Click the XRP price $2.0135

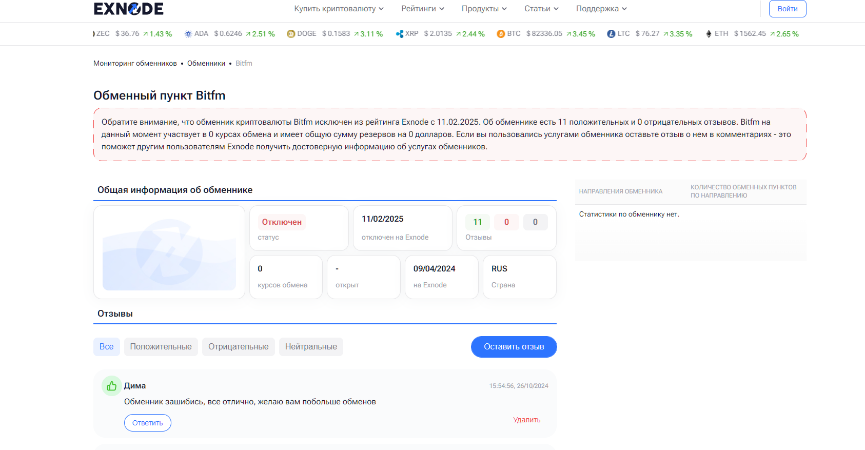click(x=438, y=34)
